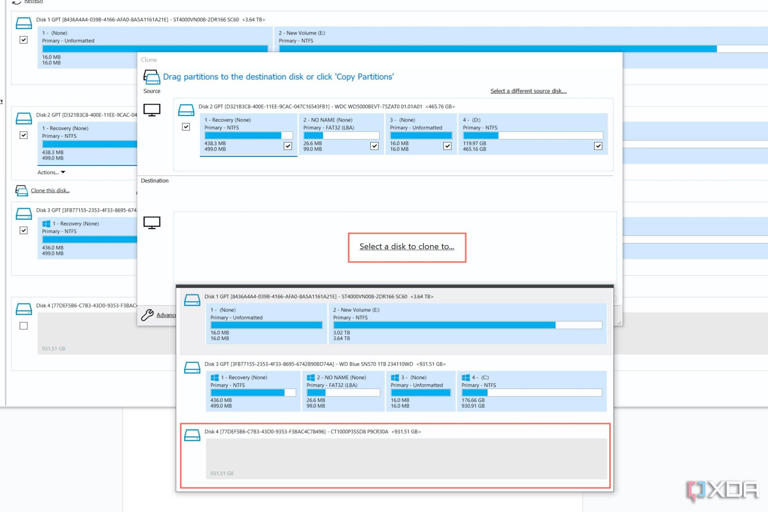Screen dimensions: 768x512
Task: Click New Volume (E:) usage bar in destination list
Action: [x=468, y=325]
